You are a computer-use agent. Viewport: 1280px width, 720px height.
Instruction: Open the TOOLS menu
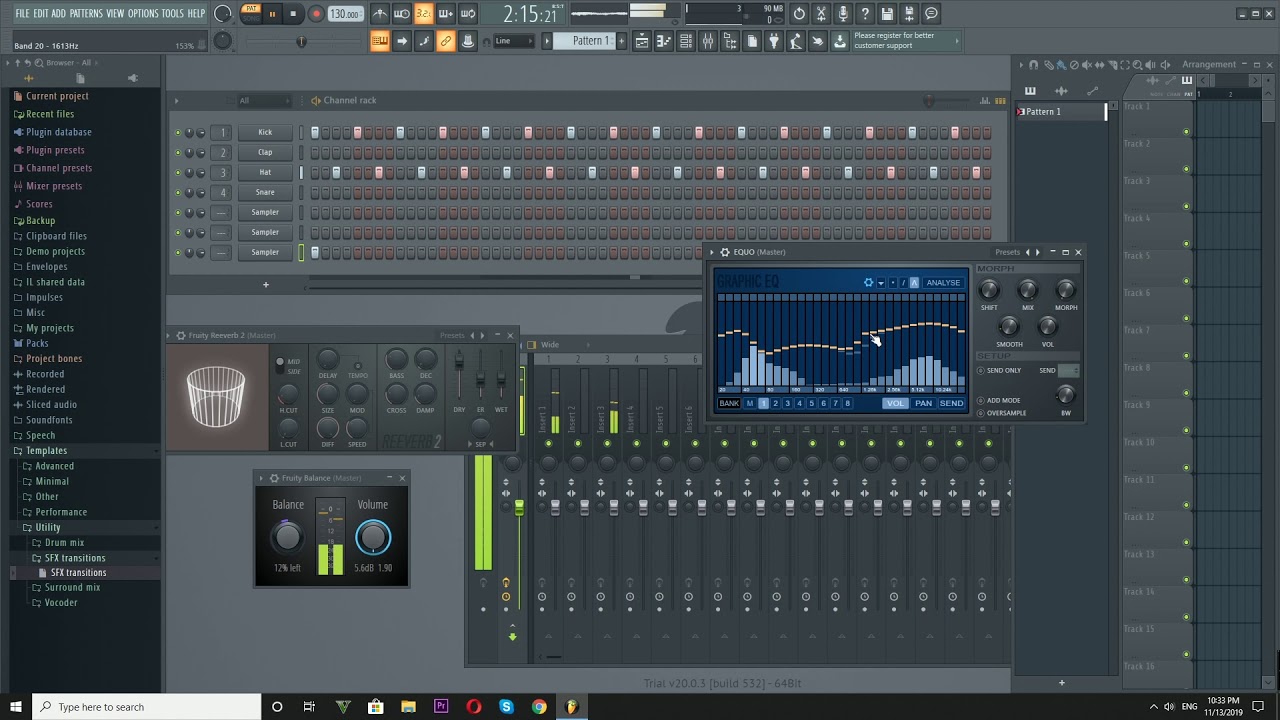click(x=173, y=13)
